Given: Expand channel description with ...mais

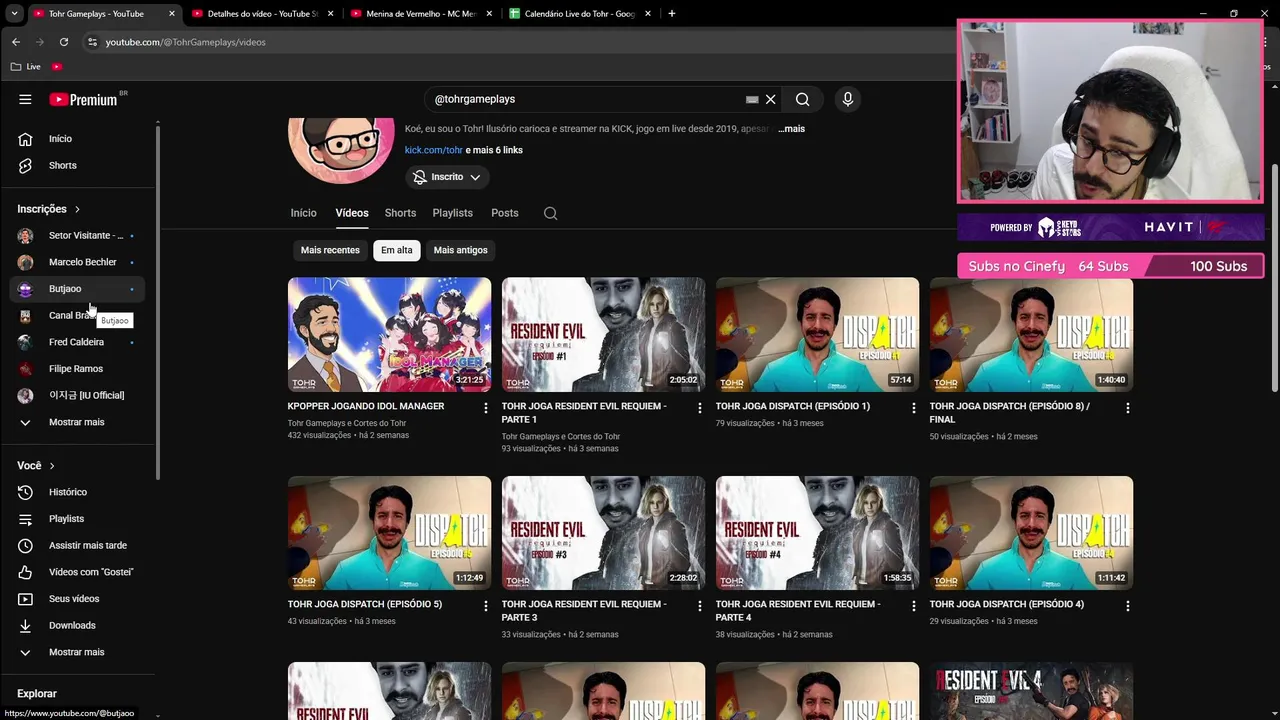Looking at the screenshot, I should coord(791,129).
